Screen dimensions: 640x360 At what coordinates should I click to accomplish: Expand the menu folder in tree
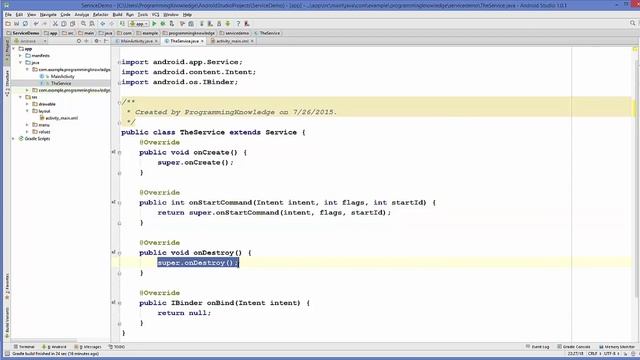click(28, 125)
